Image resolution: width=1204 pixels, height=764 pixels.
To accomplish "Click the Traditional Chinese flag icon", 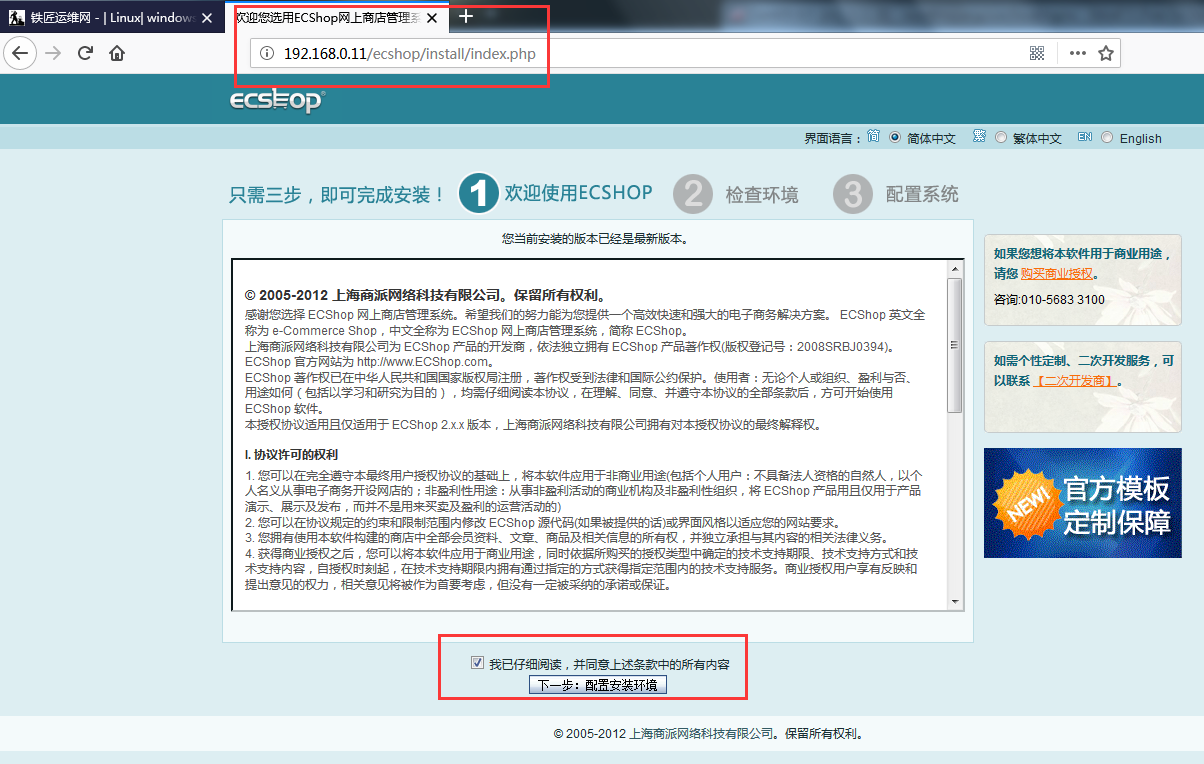I will (979, 137).
